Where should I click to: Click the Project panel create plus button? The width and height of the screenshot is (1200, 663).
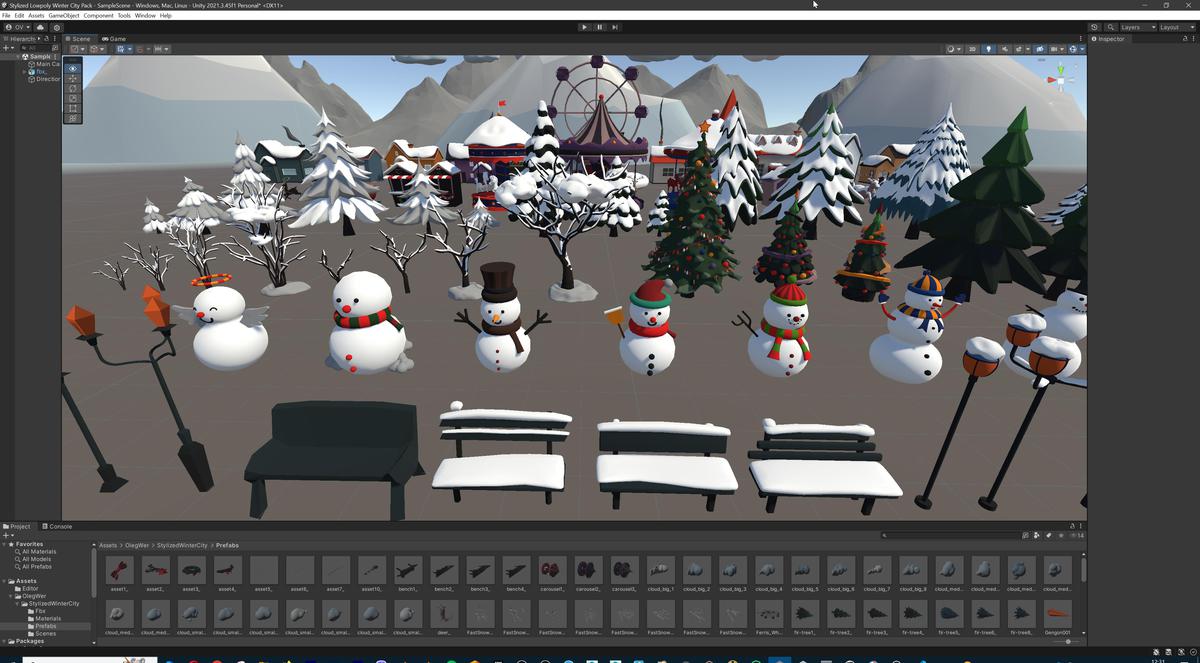[x=6, y=536]
